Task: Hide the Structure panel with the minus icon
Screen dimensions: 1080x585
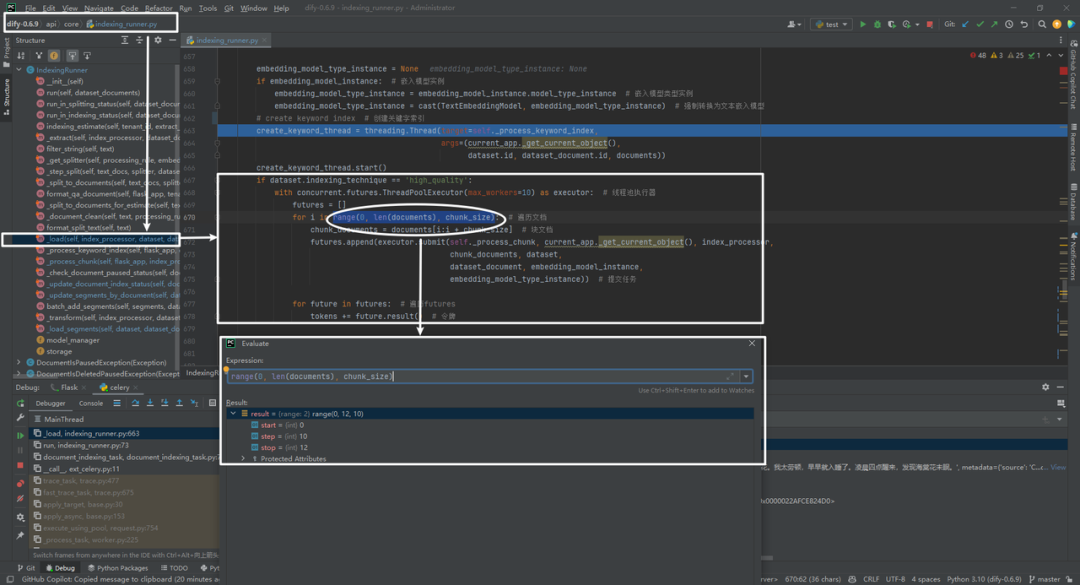Action: point(172,40)
